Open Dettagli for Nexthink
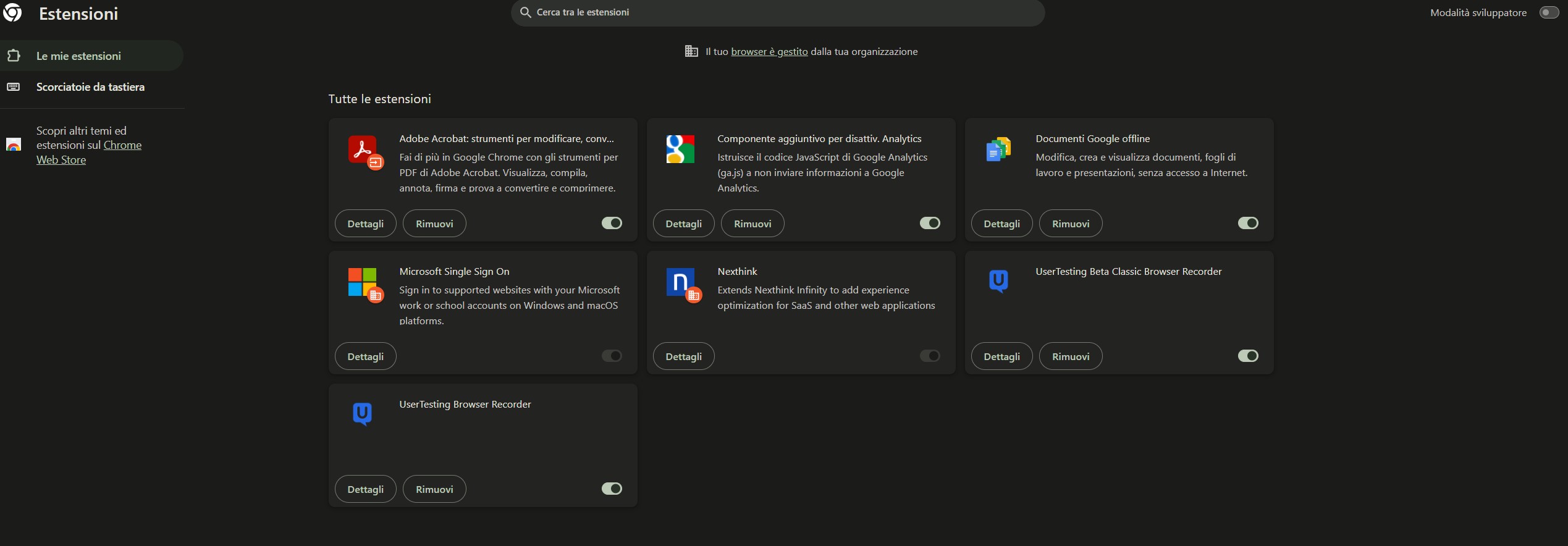1568x546 pixels. pyautogui.click(x=683, y=356)
